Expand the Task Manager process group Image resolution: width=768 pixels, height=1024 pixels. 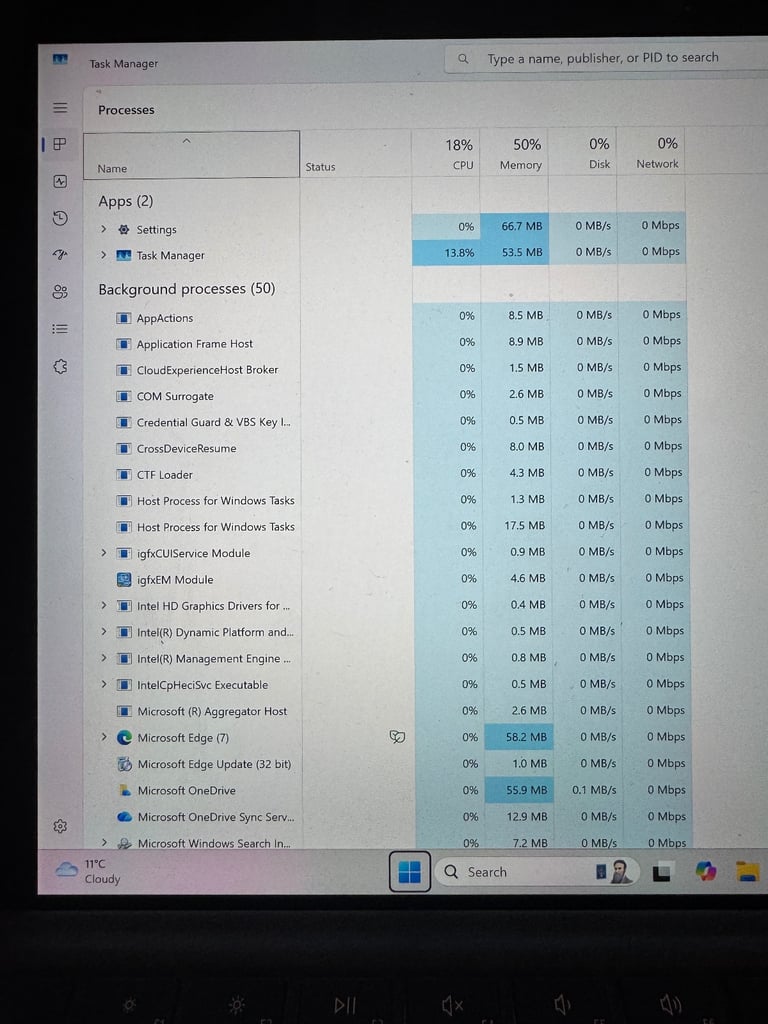tap(103, 255)
